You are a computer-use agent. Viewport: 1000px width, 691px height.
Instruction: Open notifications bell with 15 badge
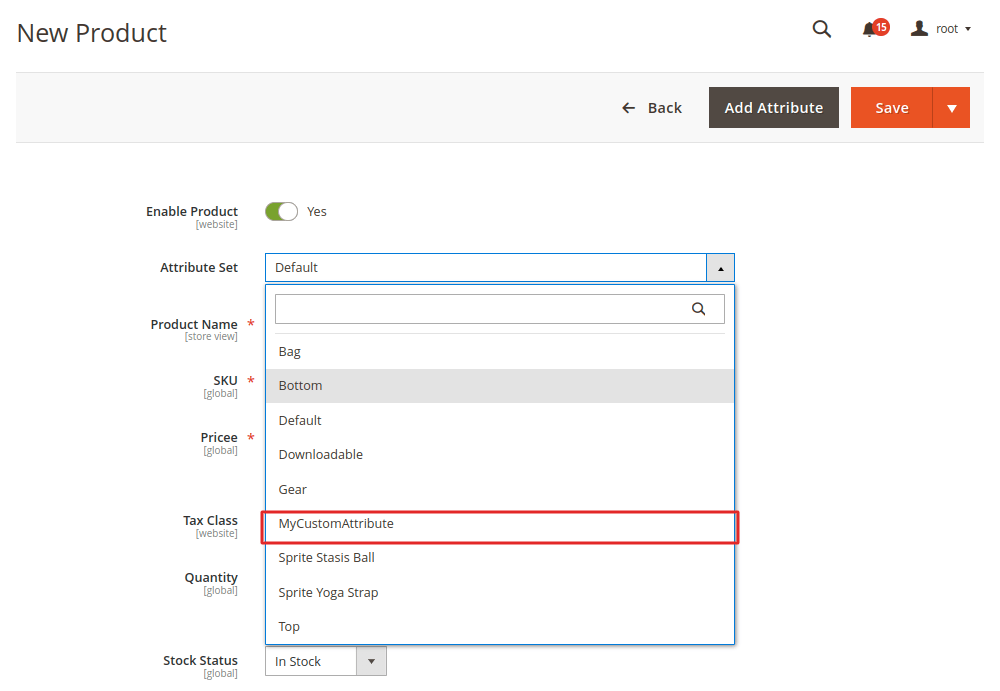pyautogui.click(x=875, y=29)
